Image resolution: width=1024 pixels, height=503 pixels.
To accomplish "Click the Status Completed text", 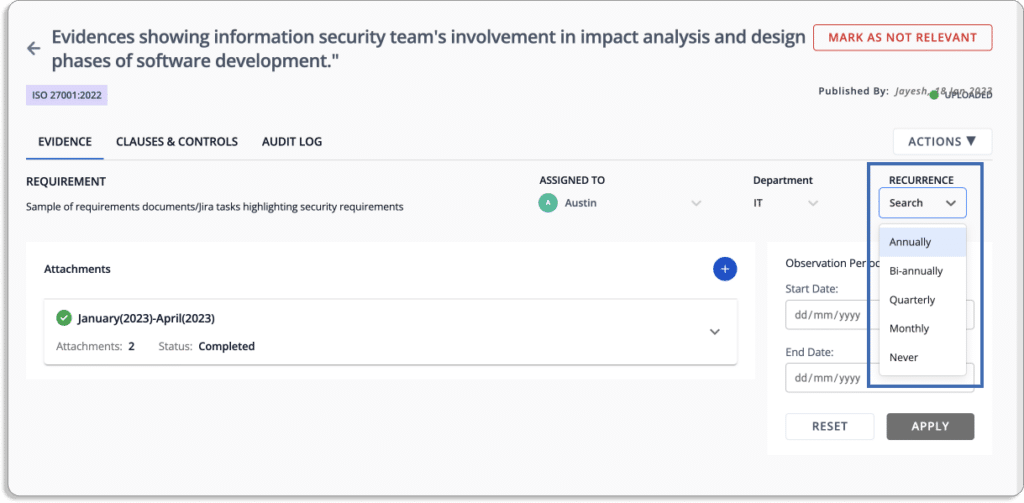I will 206,346.
